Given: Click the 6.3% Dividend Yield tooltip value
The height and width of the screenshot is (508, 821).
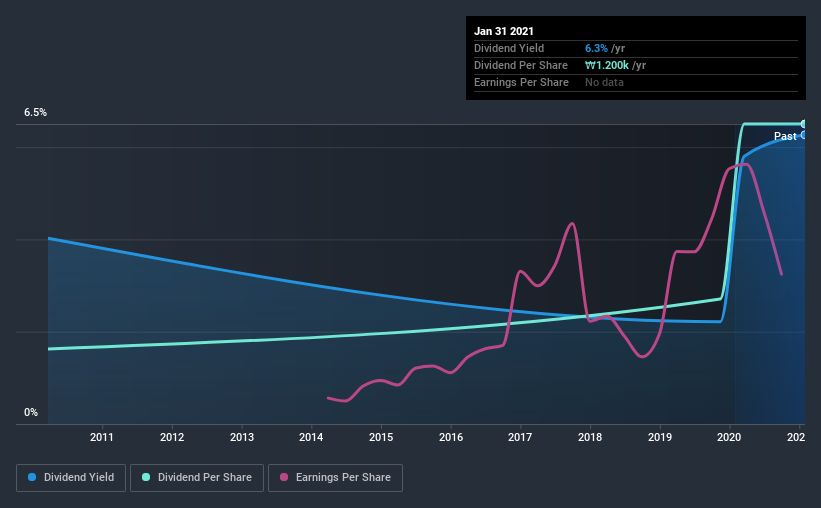Looking at the screenshot, I should click(x=596, y=48).
